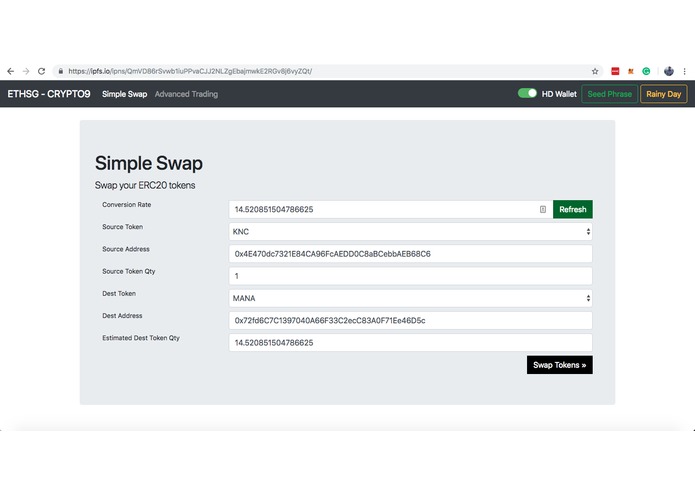Screen dimensions: 695x494
Task: Click the Source Address input field
Action: pos(410,254)
